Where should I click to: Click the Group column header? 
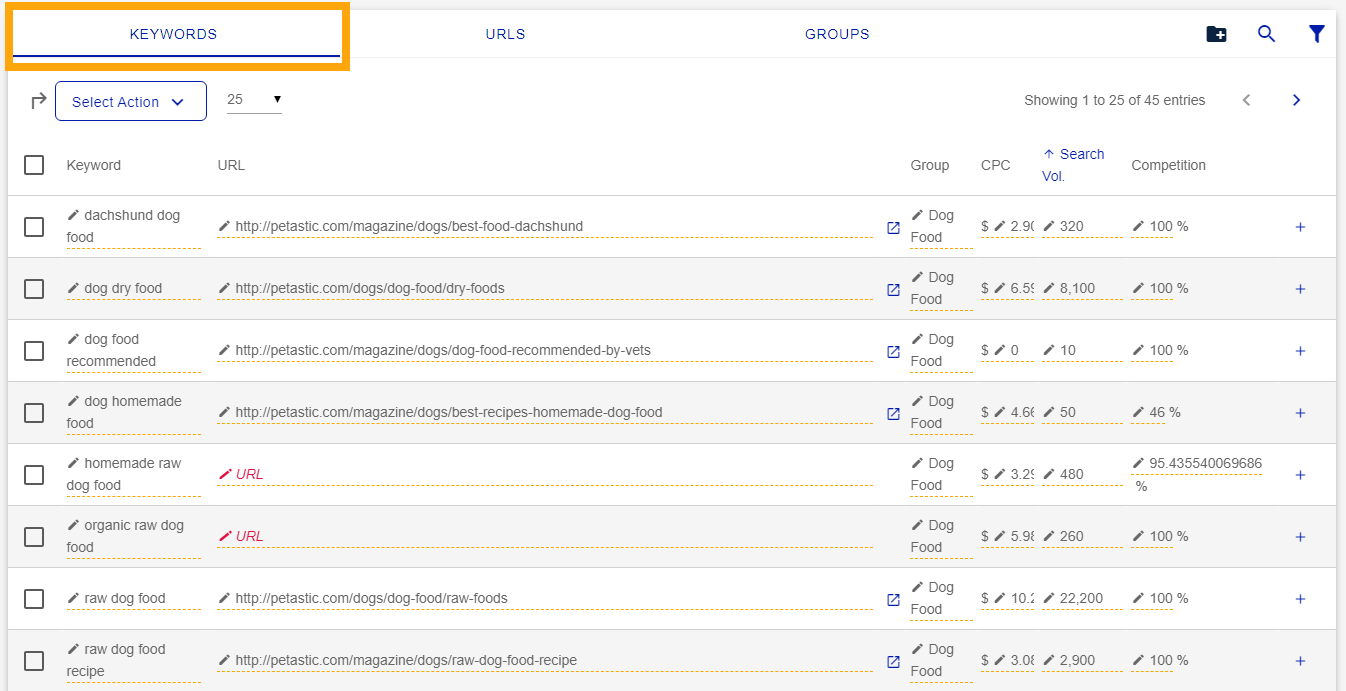(930, 165)
